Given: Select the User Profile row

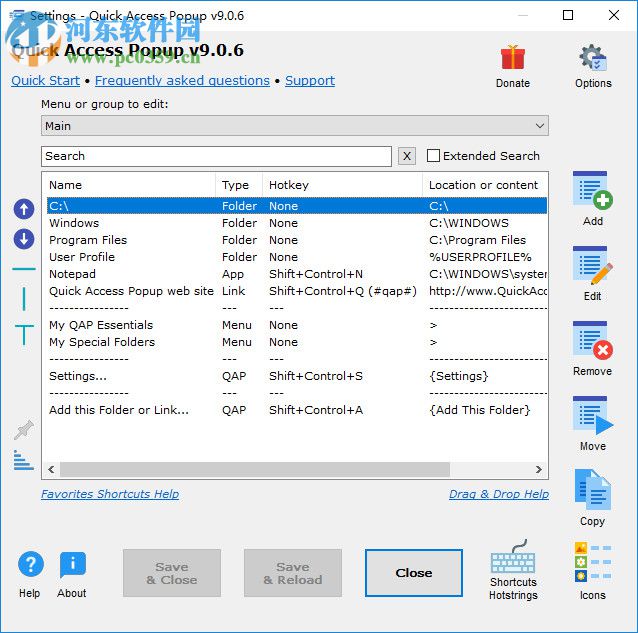Looking at the screenshot, I should point(297,257).
